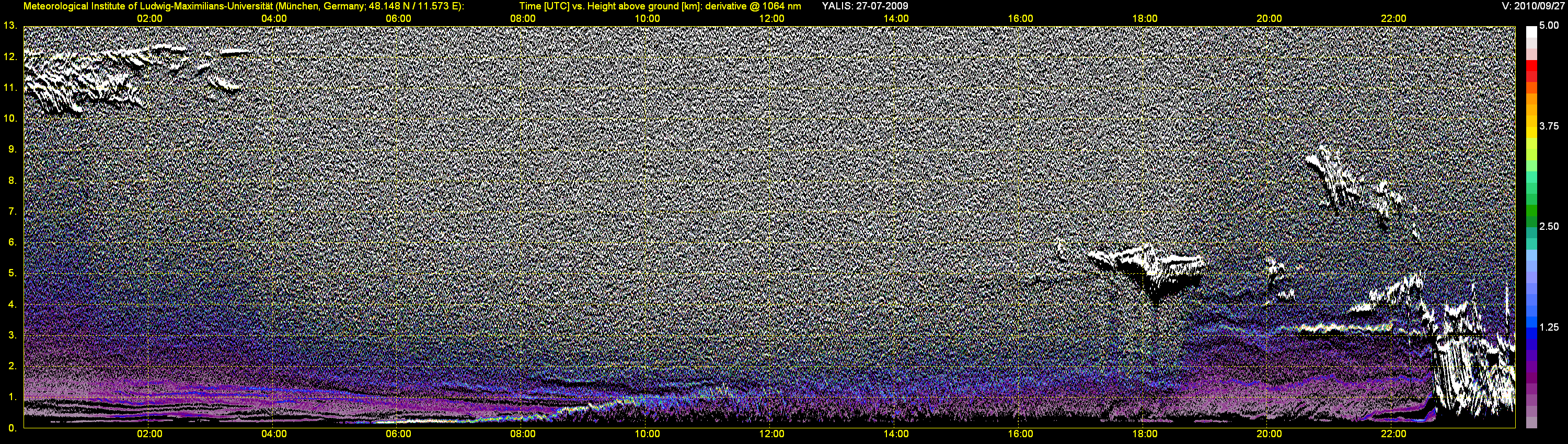This screenshot has height=444, width=1568.
Task: Click the 12. km height axis label
Action: (10, 56)
